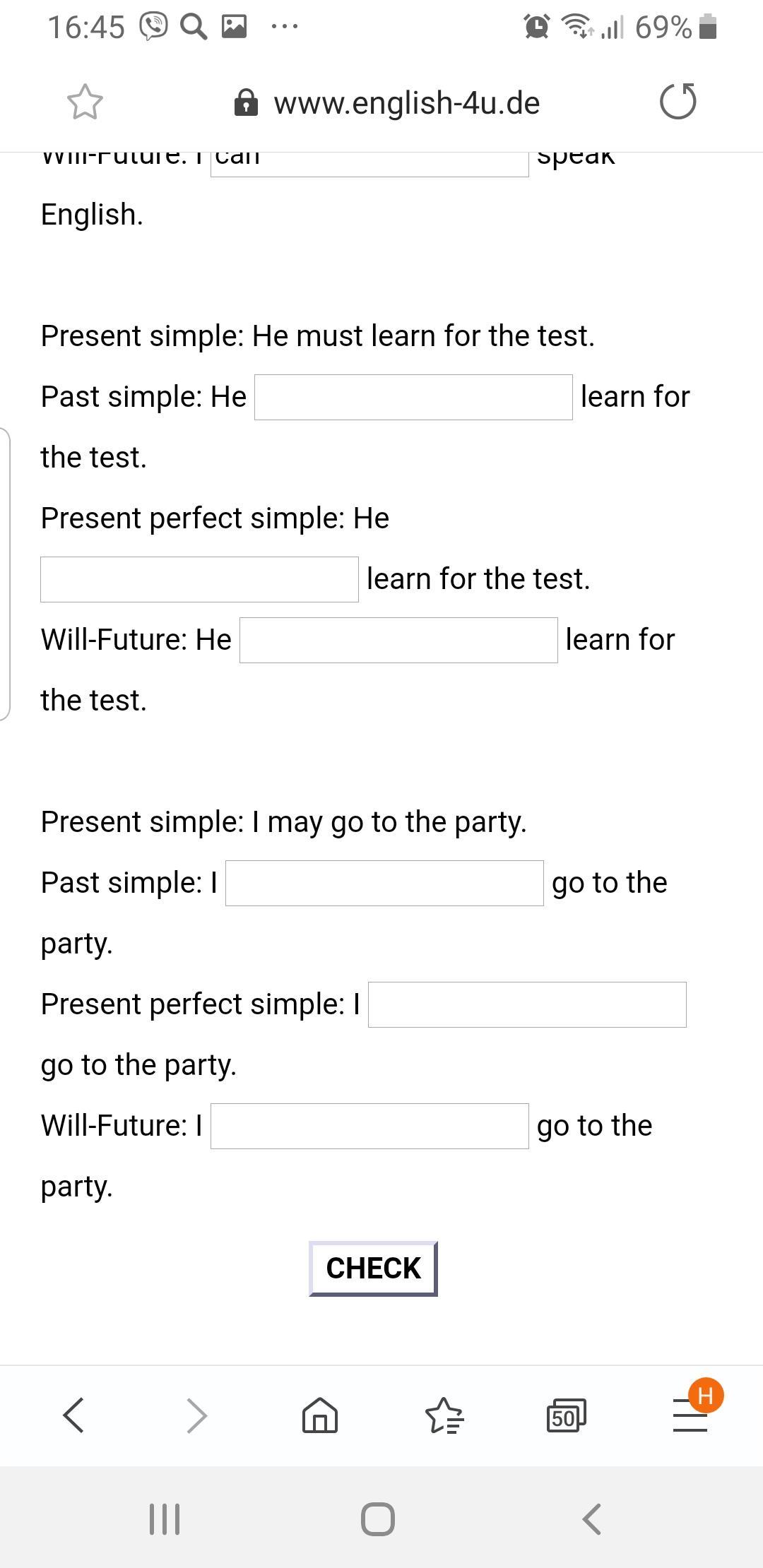Open the bookmarks list icon
This screenshot has width=763, height=1568.
point(444,1415)
